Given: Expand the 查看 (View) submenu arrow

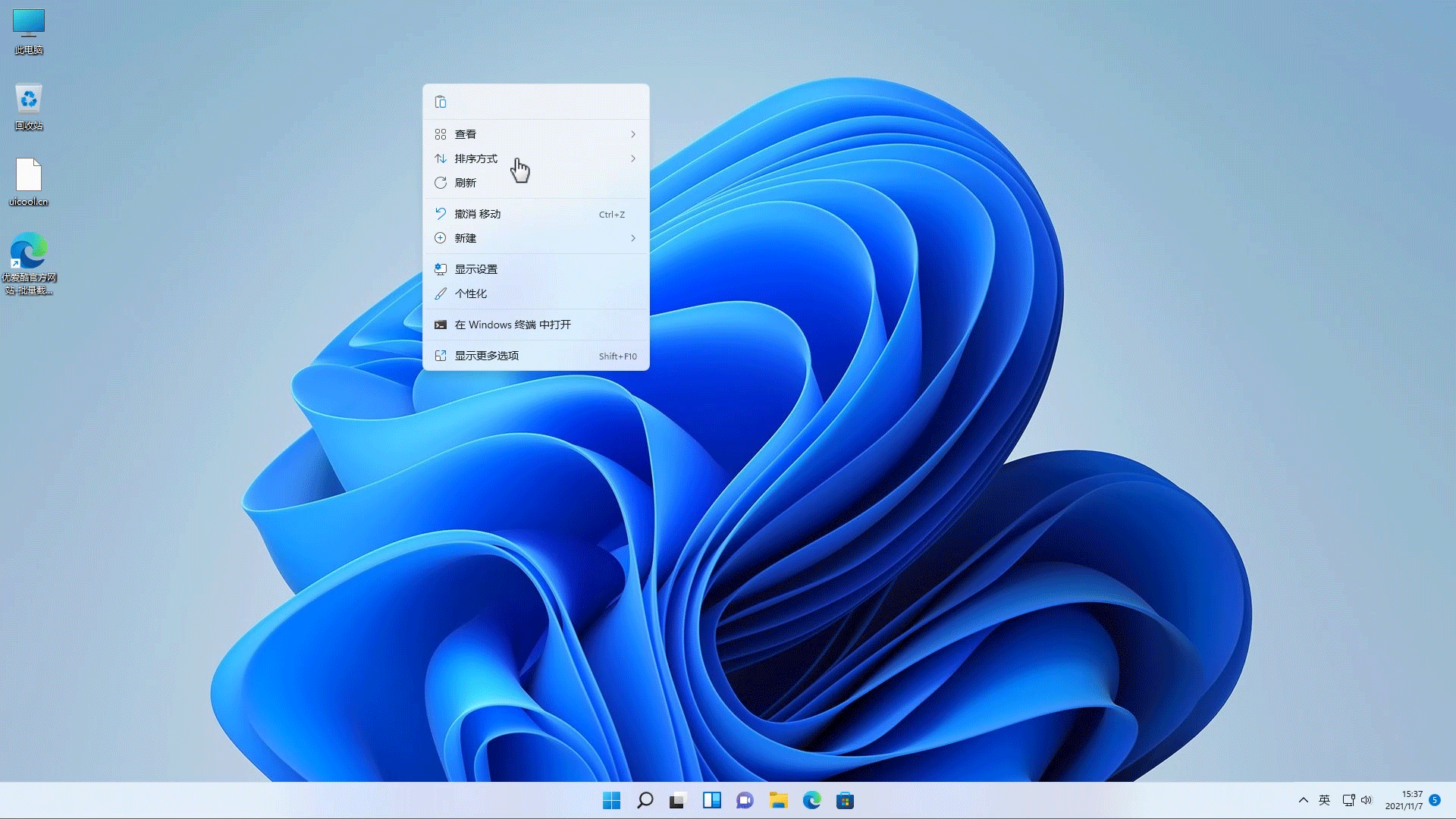Looking at the screenshot, I should coord(632,134).
